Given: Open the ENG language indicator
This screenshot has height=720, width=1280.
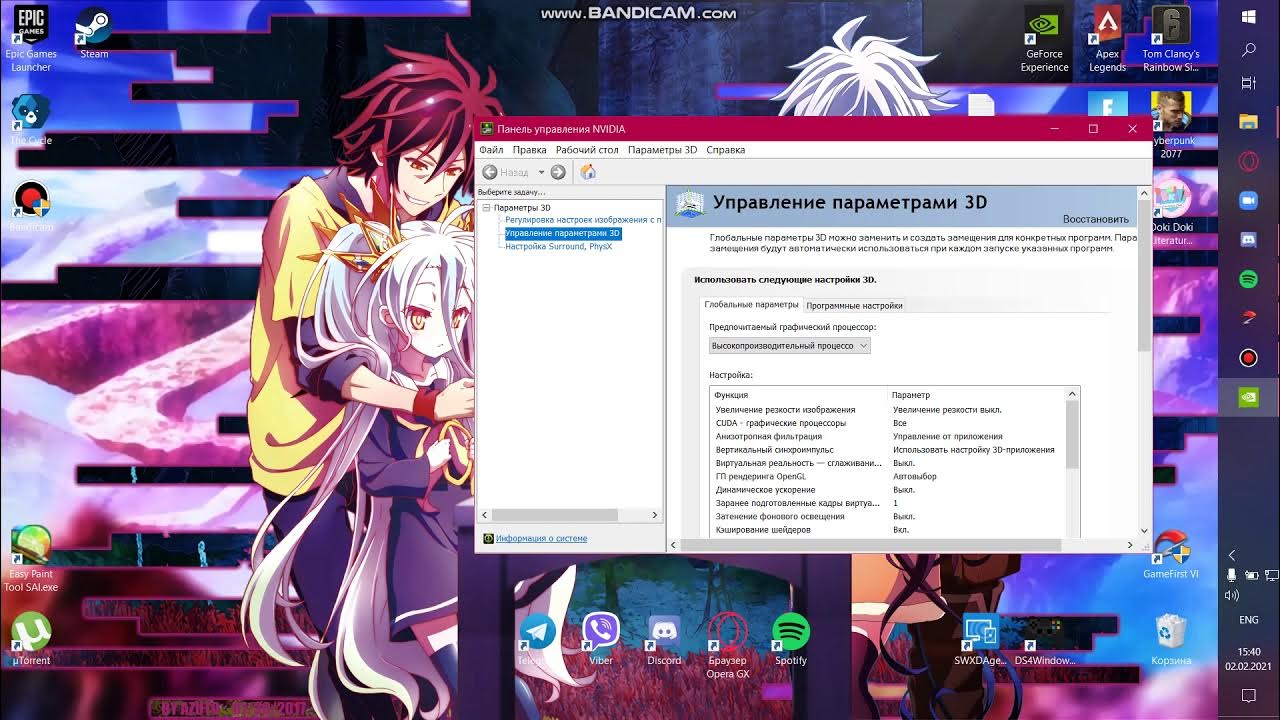Looking at the screenshot, I should coord(1248,620).
